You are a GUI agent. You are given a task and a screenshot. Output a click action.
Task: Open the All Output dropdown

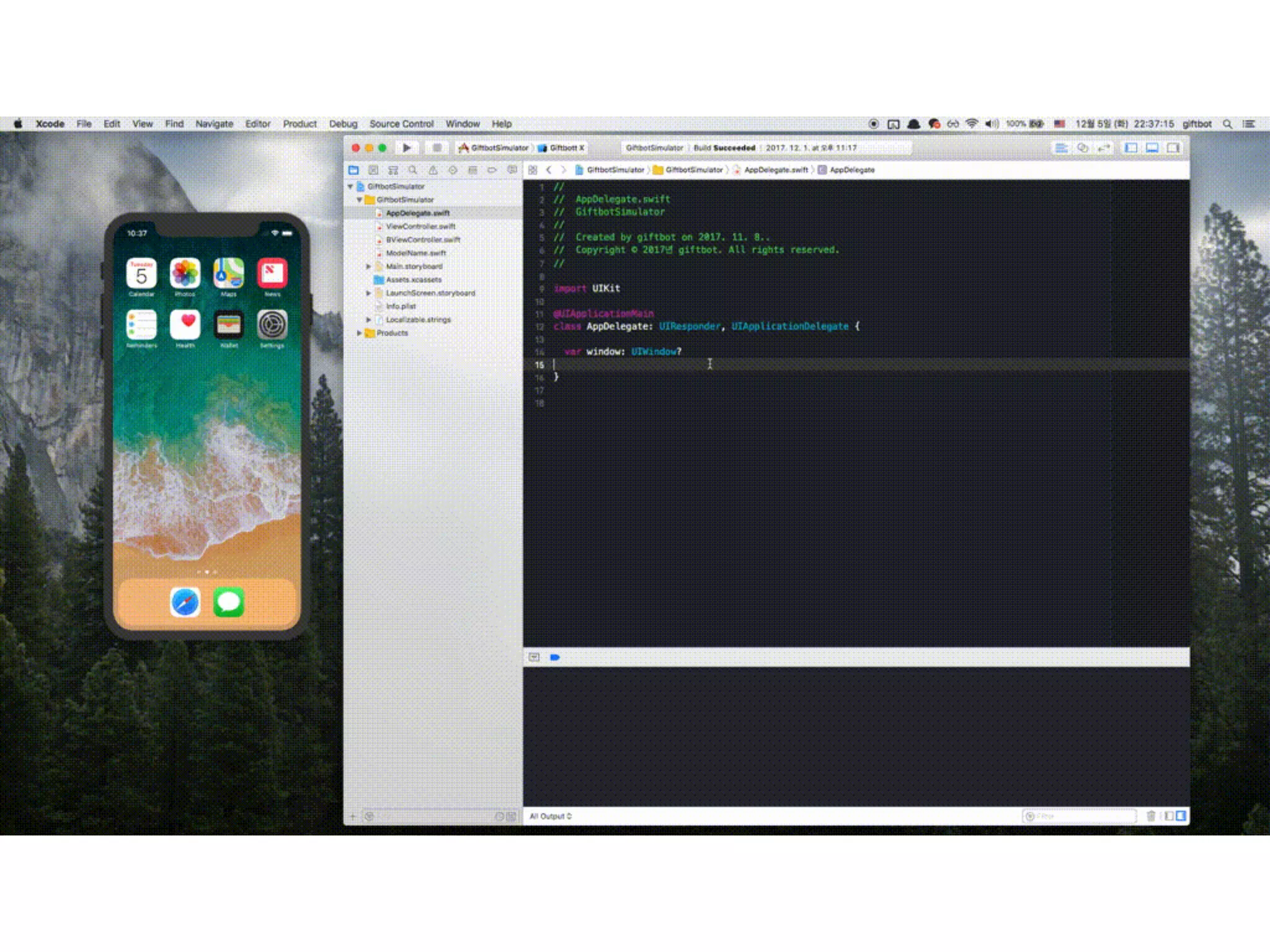click(x=551, y=816)
